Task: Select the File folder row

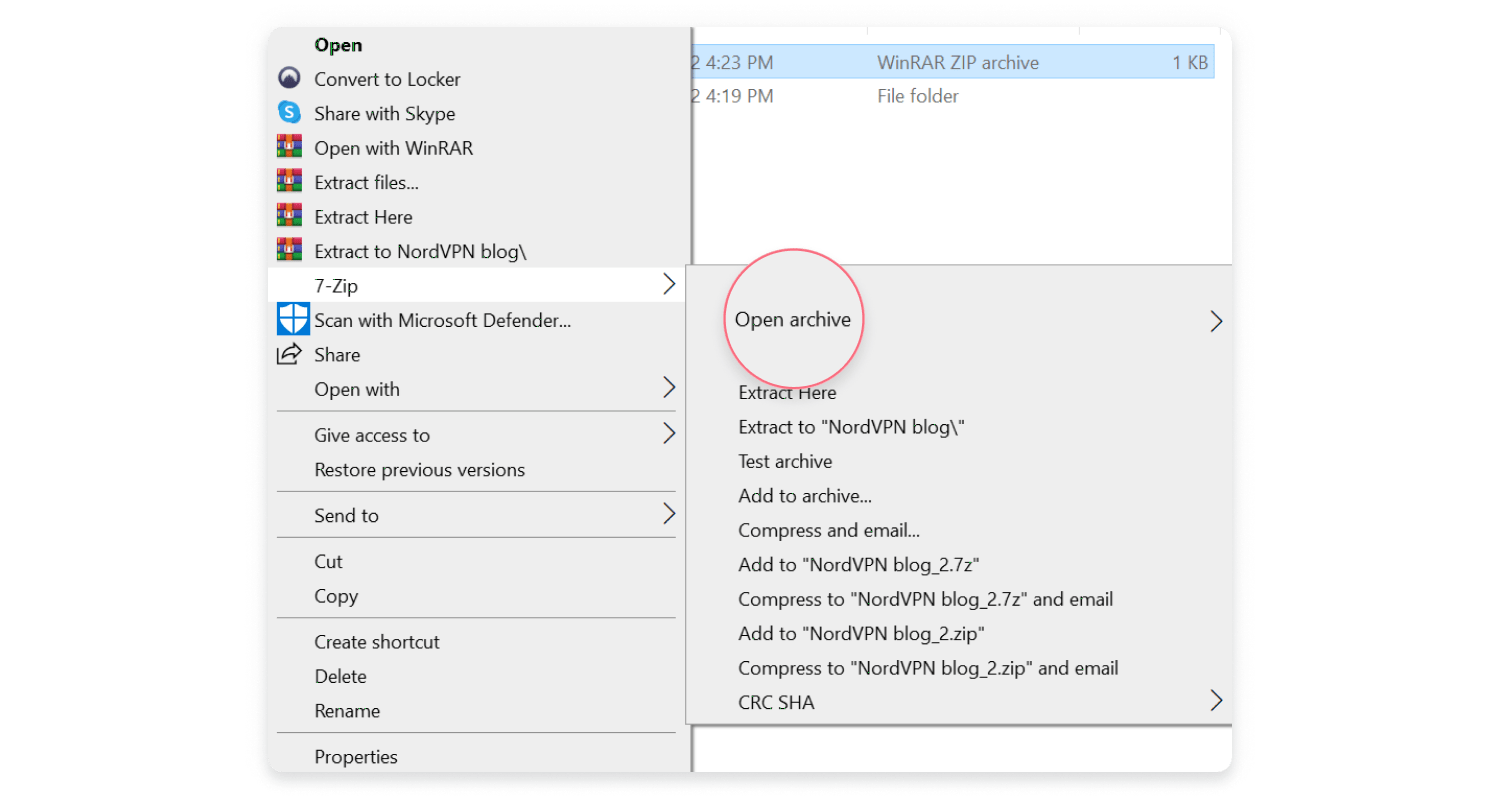Action: 954,96
